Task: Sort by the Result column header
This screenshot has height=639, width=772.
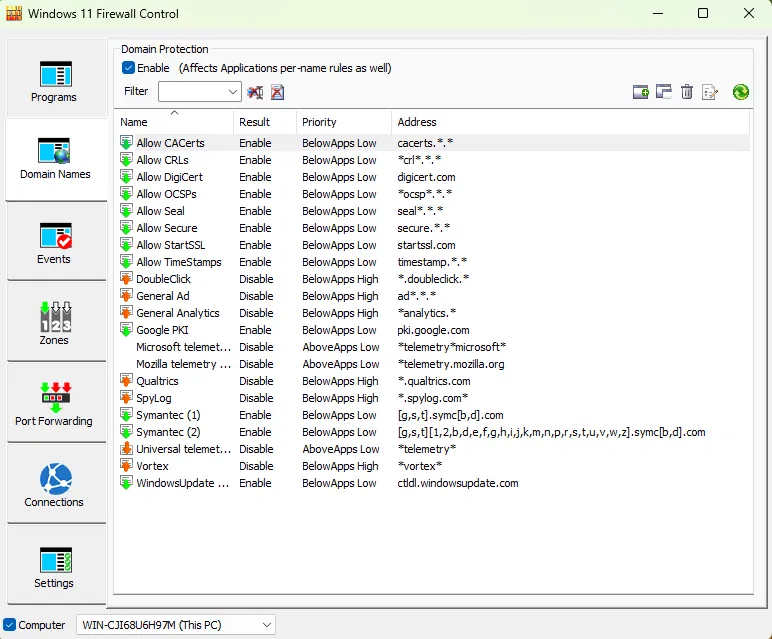Action: pos(265,122)
